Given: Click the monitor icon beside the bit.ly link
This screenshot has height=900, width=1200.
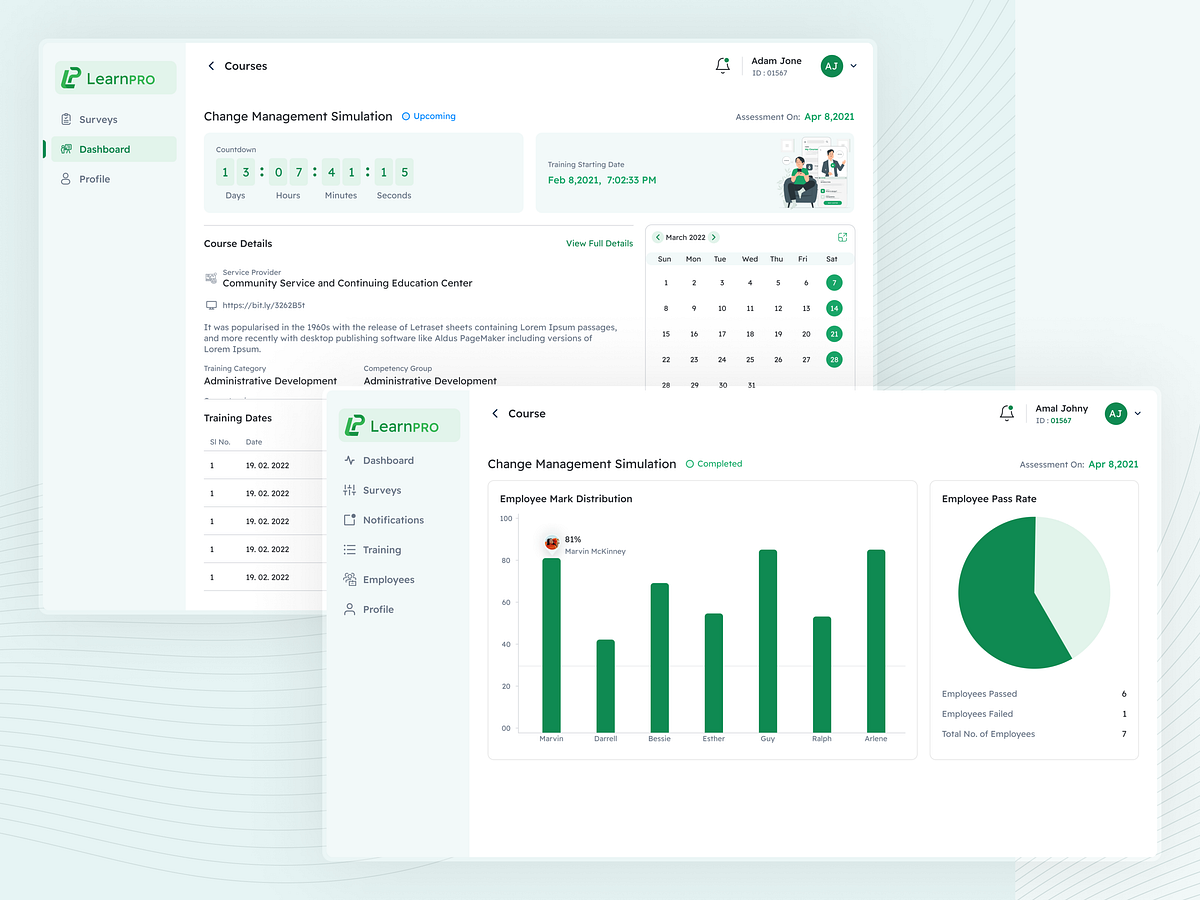Looking at the screenshot, I should click(x=211, y=304).
